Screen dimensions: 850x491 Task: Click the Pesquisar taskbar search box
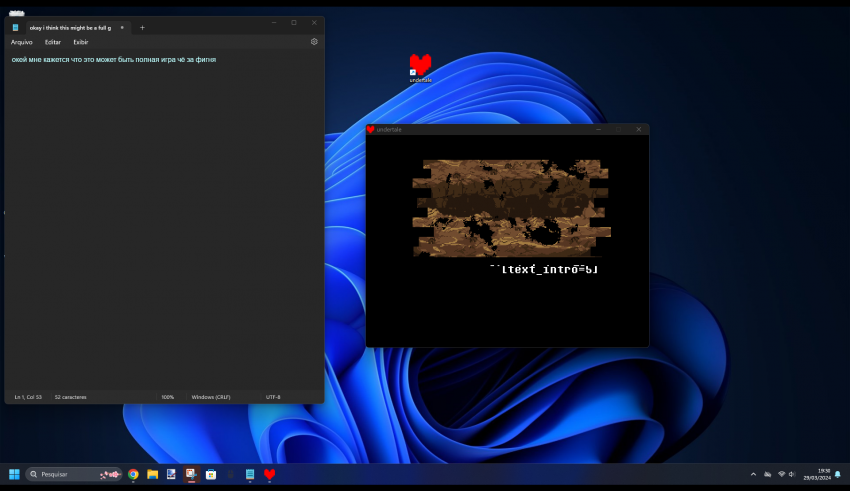[x=74, y=474]
